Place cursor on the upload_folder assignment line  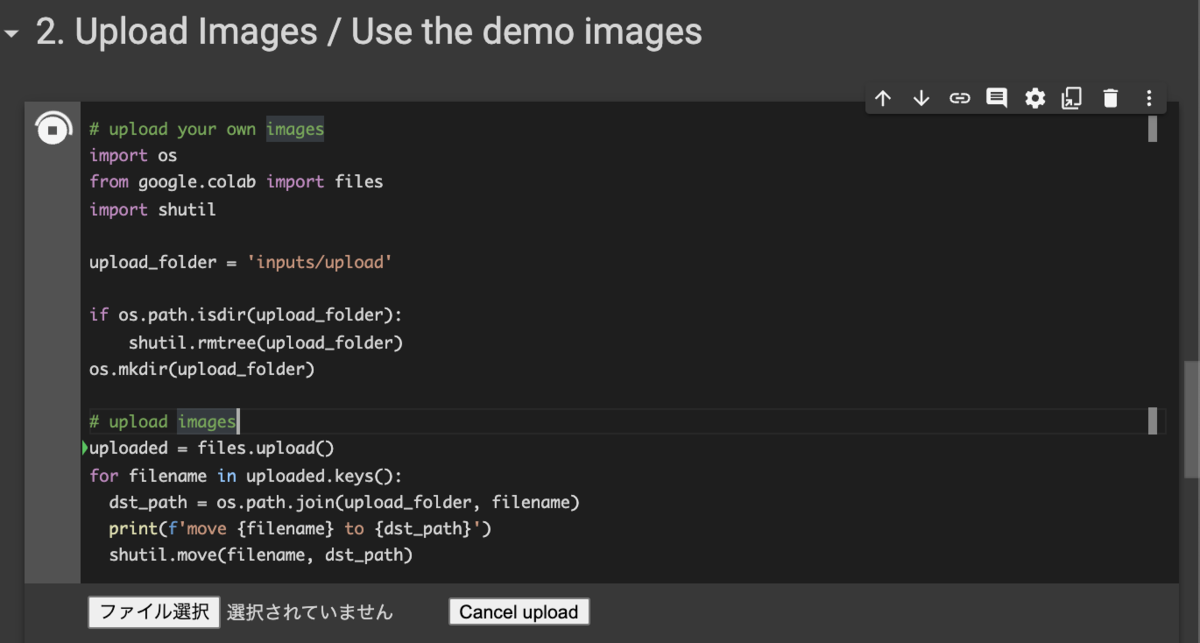coord(240,262)
